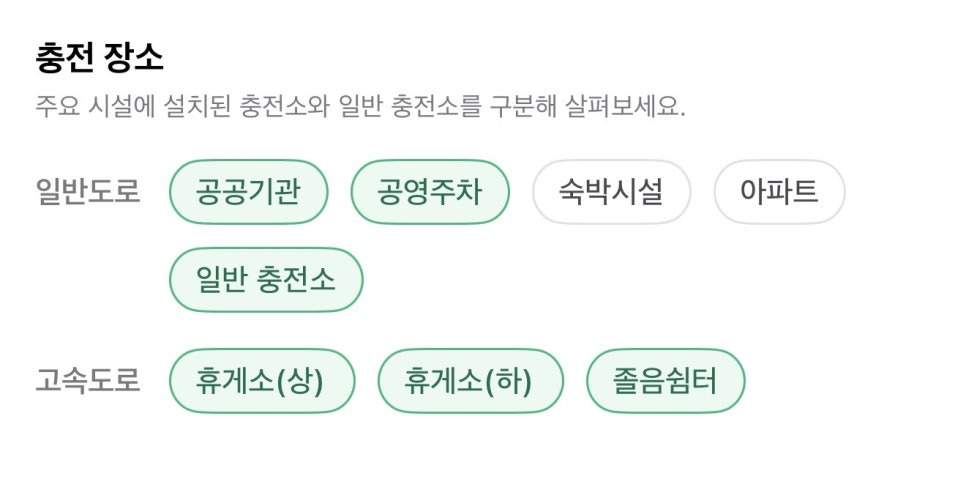The width and height of the screenshot is (966, 490).
Task: Click the 충전 장소 section heading
Action: click(x=99, y=59)
